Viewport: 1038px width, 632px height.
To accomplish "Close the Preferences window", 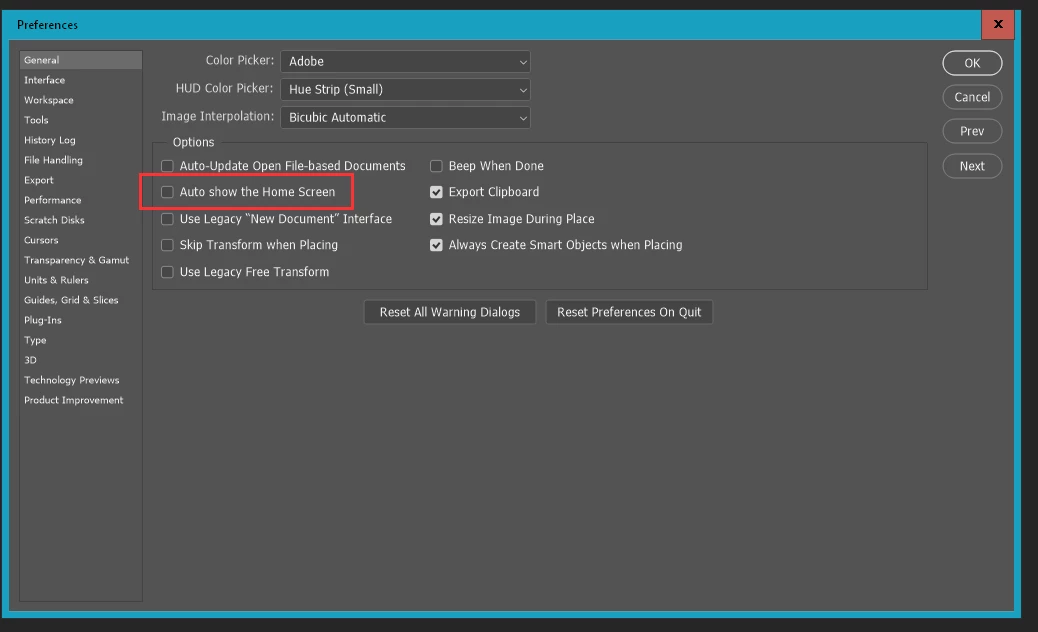I will [998, 24].
